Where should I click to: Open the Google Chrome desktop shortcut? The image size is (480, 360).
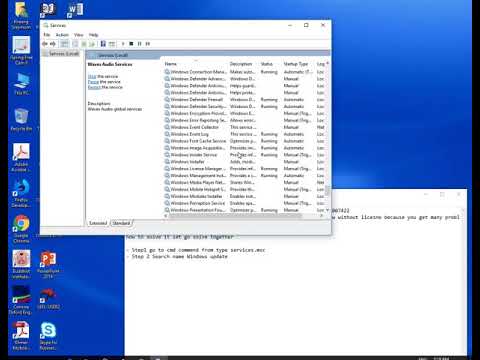21,229
